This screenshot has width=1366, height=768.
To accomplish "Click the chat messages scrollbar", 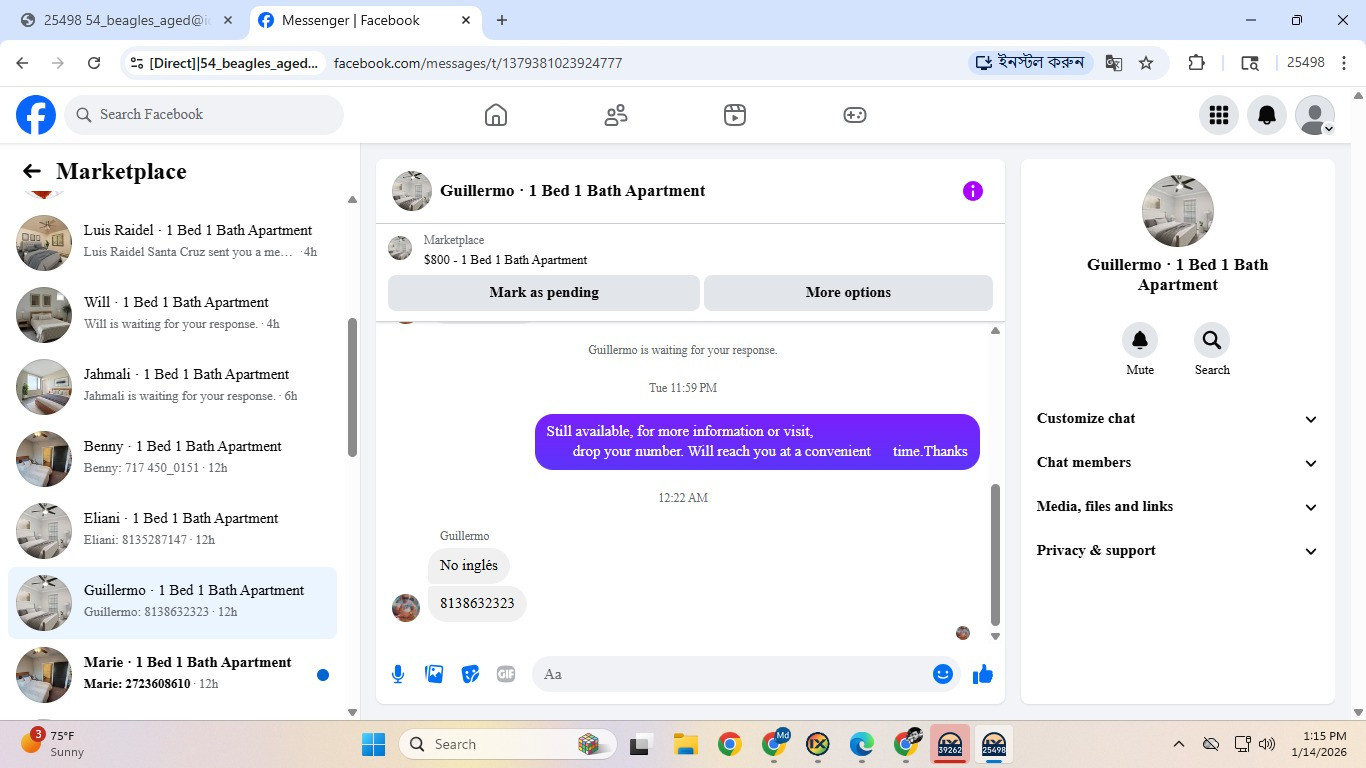I will click(995, 554).
